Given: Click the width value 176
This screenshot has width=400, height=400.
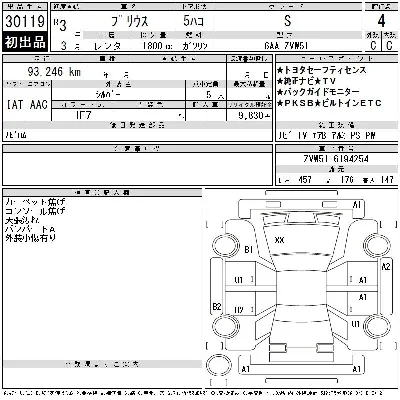Looking at the screenshot, I should point(347,180).
